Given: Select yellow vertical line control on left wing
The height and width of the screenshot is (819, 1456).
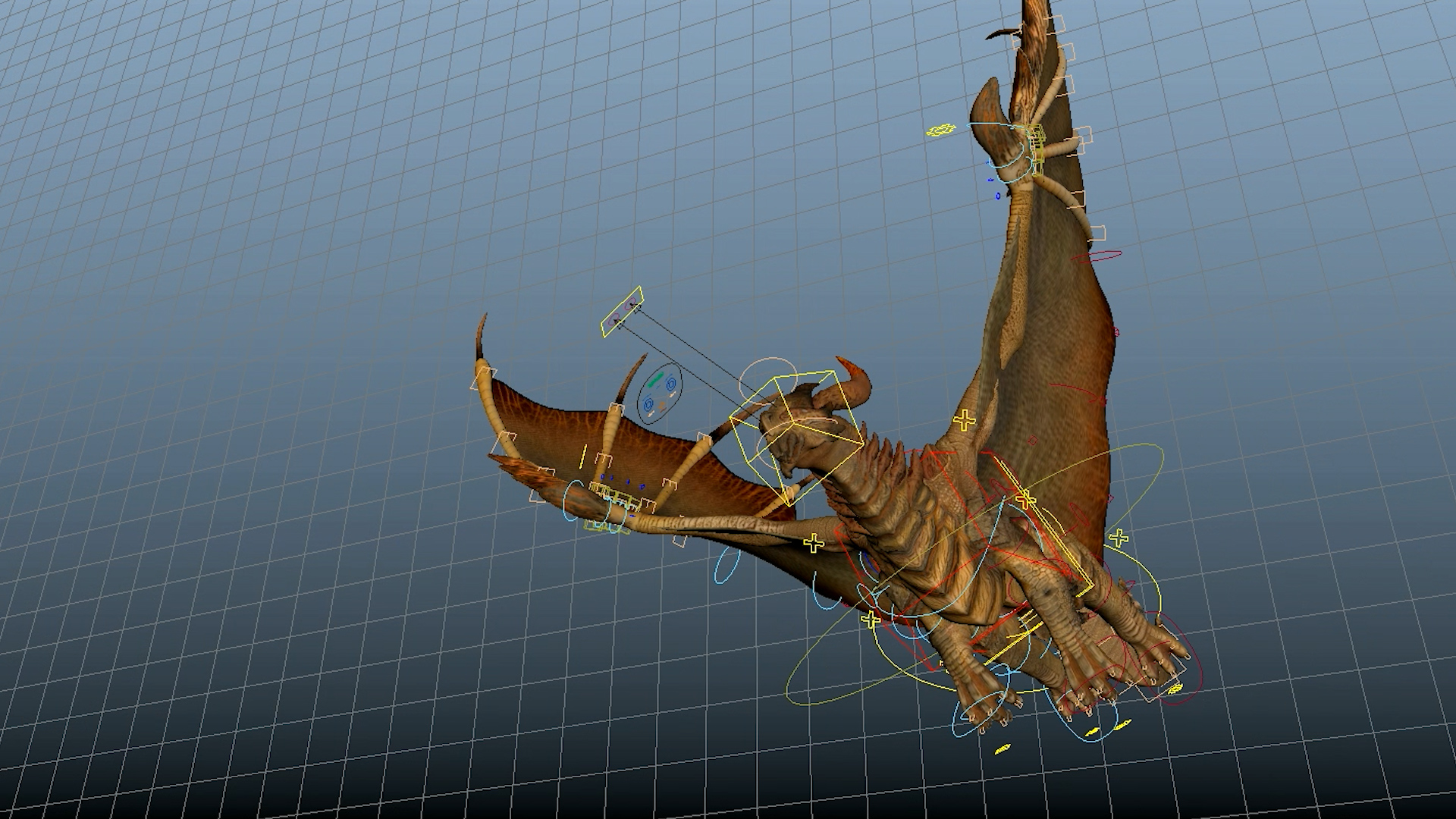Looking at the screenshot, I should point(583,457).
